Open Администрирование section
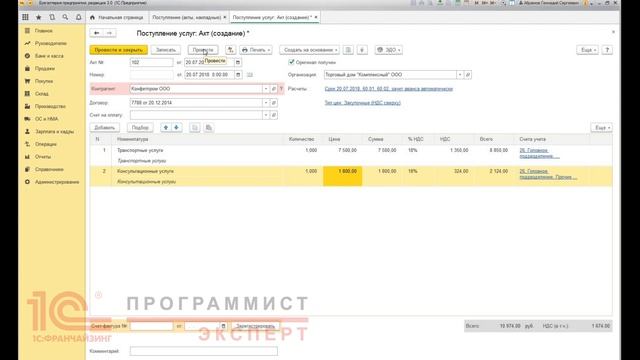 [57, 182]
